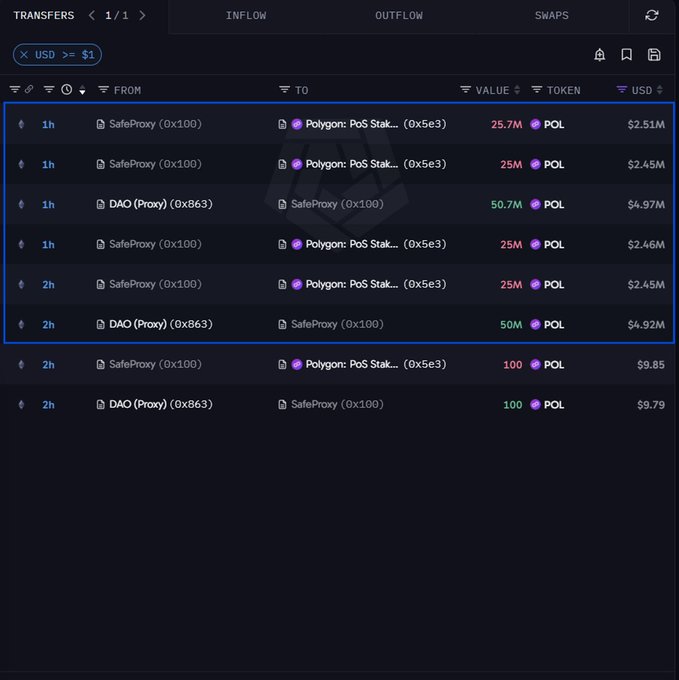Open the VALUE column filter
This screenshot has height=680, width=679.
point(465,89)
